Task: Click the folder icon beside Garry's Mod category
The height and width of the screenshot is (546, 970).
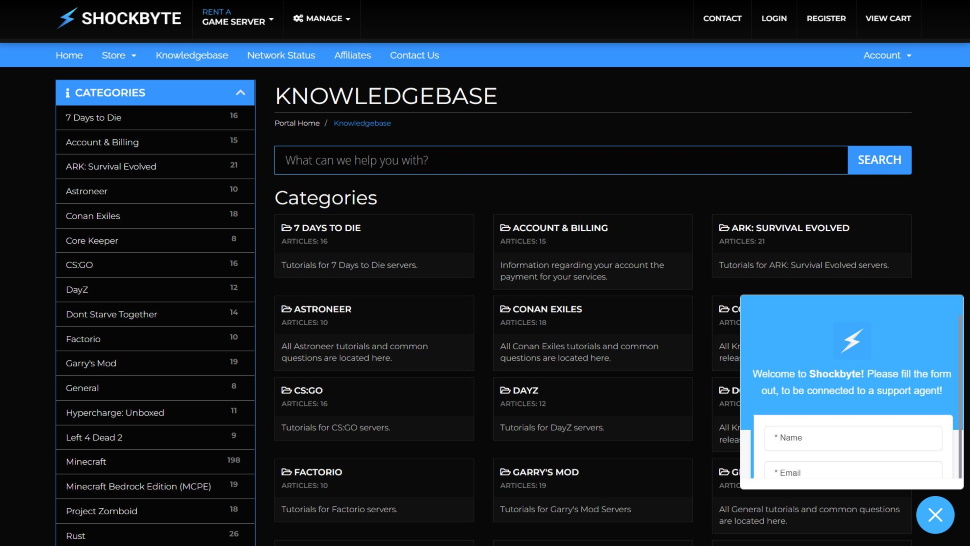Action: click(505, 472)
